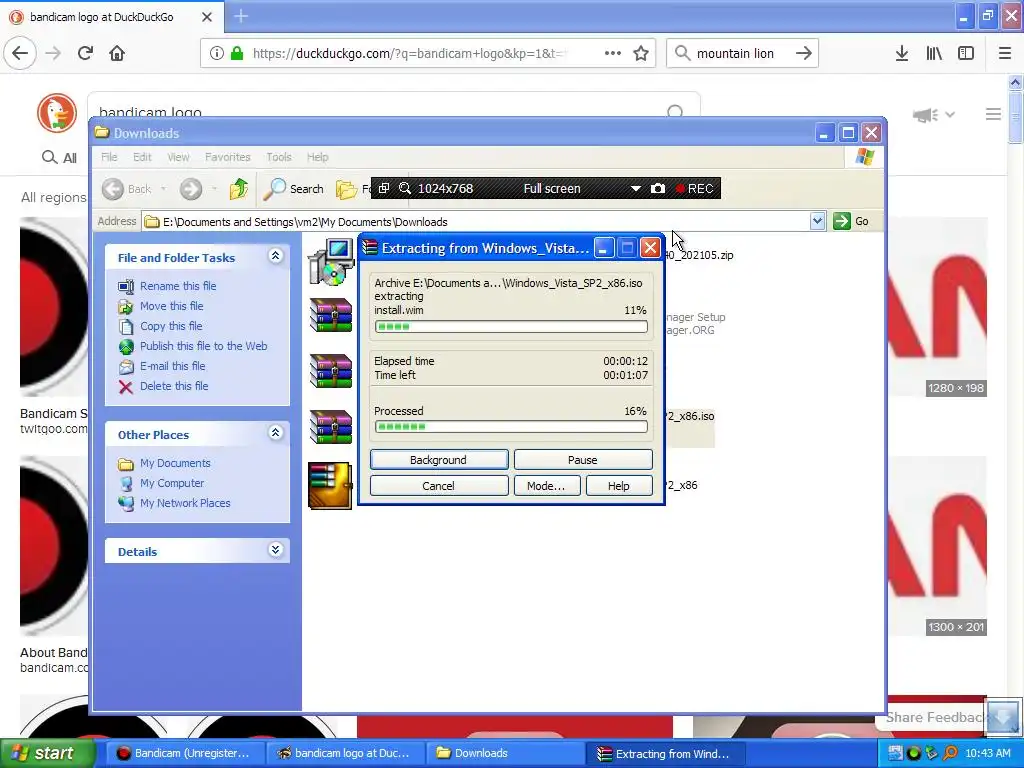This screenshot has height=768, width=1024.
Task: Click the Mode... button
Action: coord(546,486)
